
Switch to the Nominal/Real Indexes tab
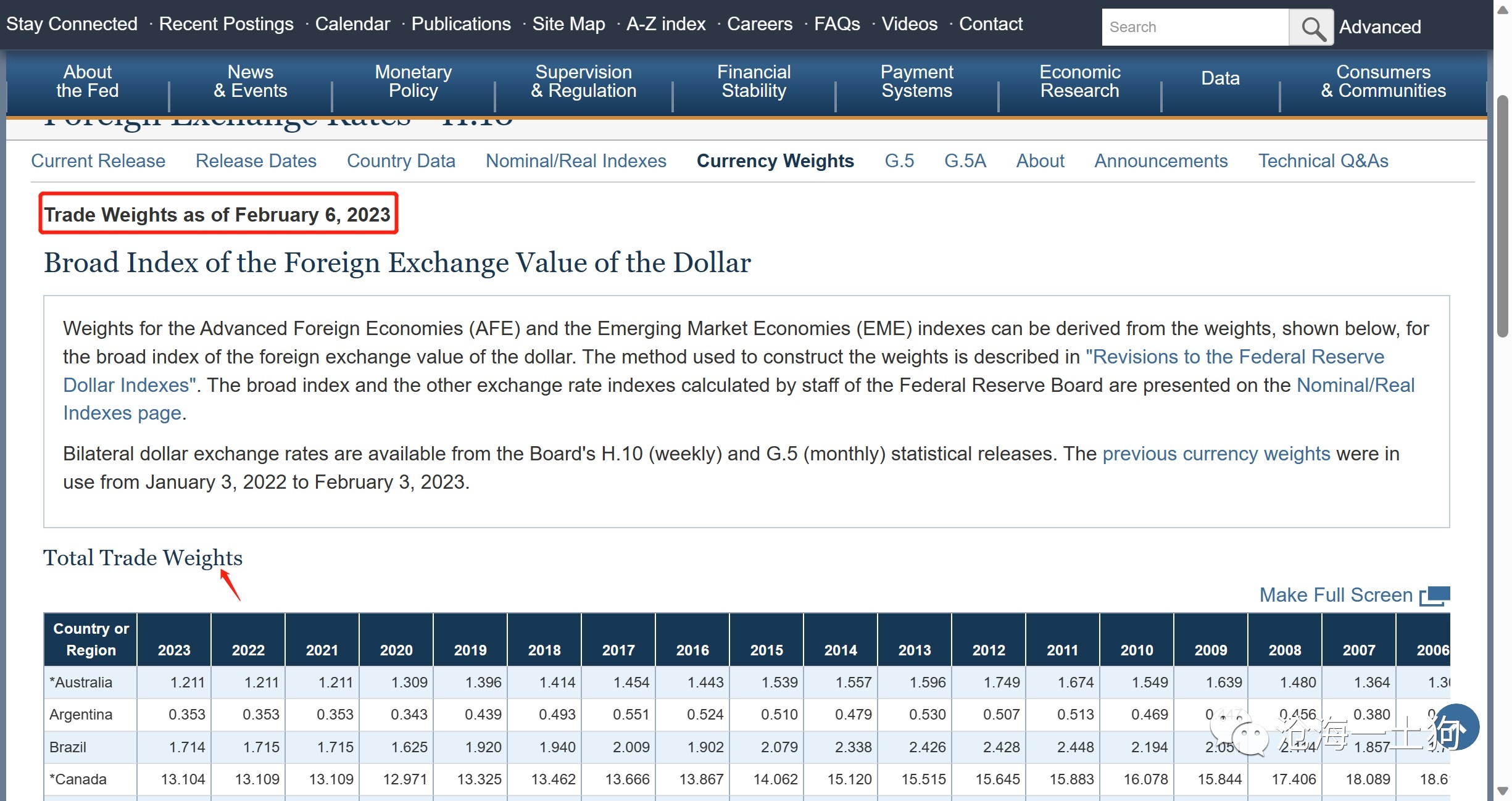click(x=576, y=161)
